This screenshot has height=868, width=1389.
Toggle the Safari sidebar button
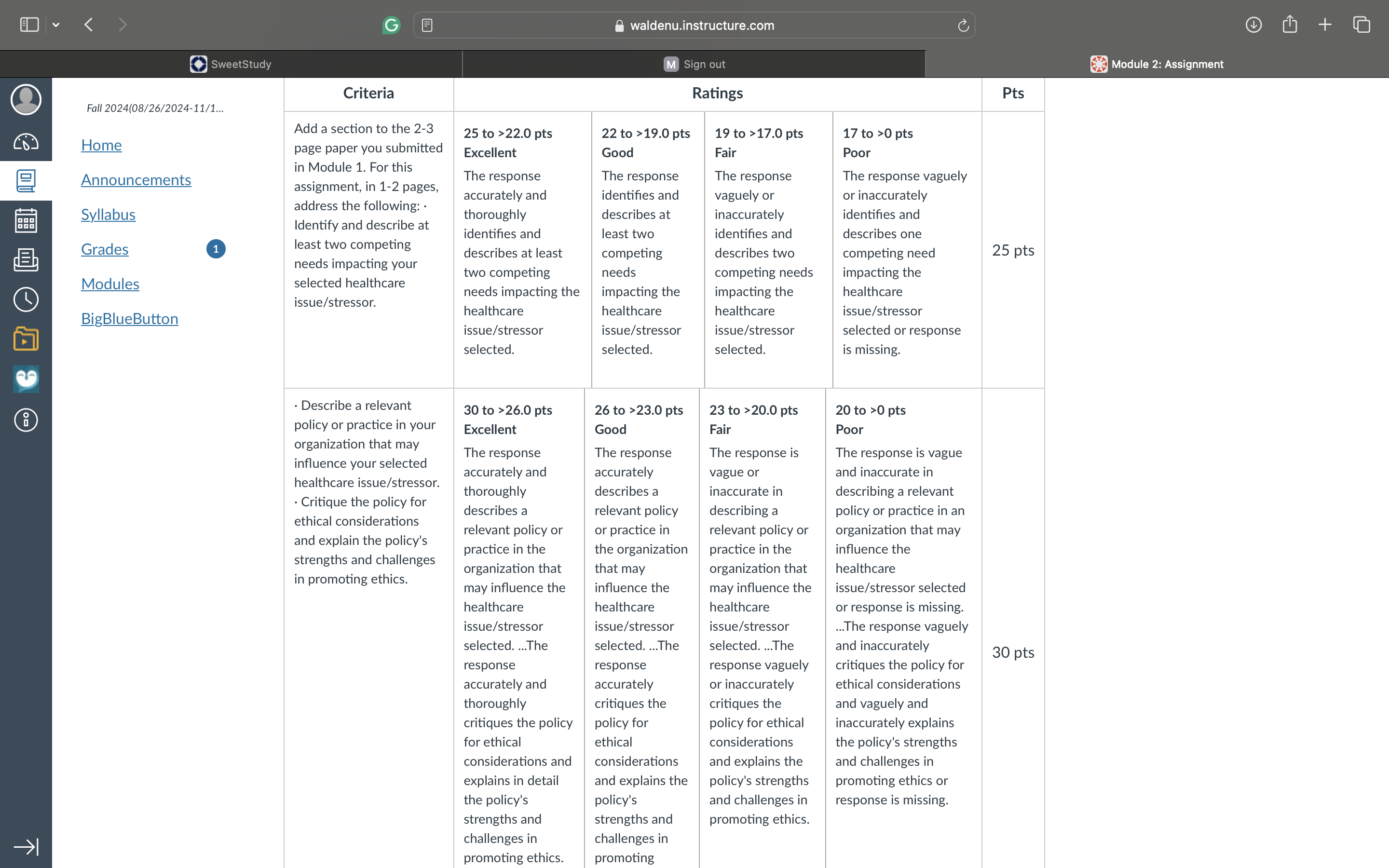[29, 25]
